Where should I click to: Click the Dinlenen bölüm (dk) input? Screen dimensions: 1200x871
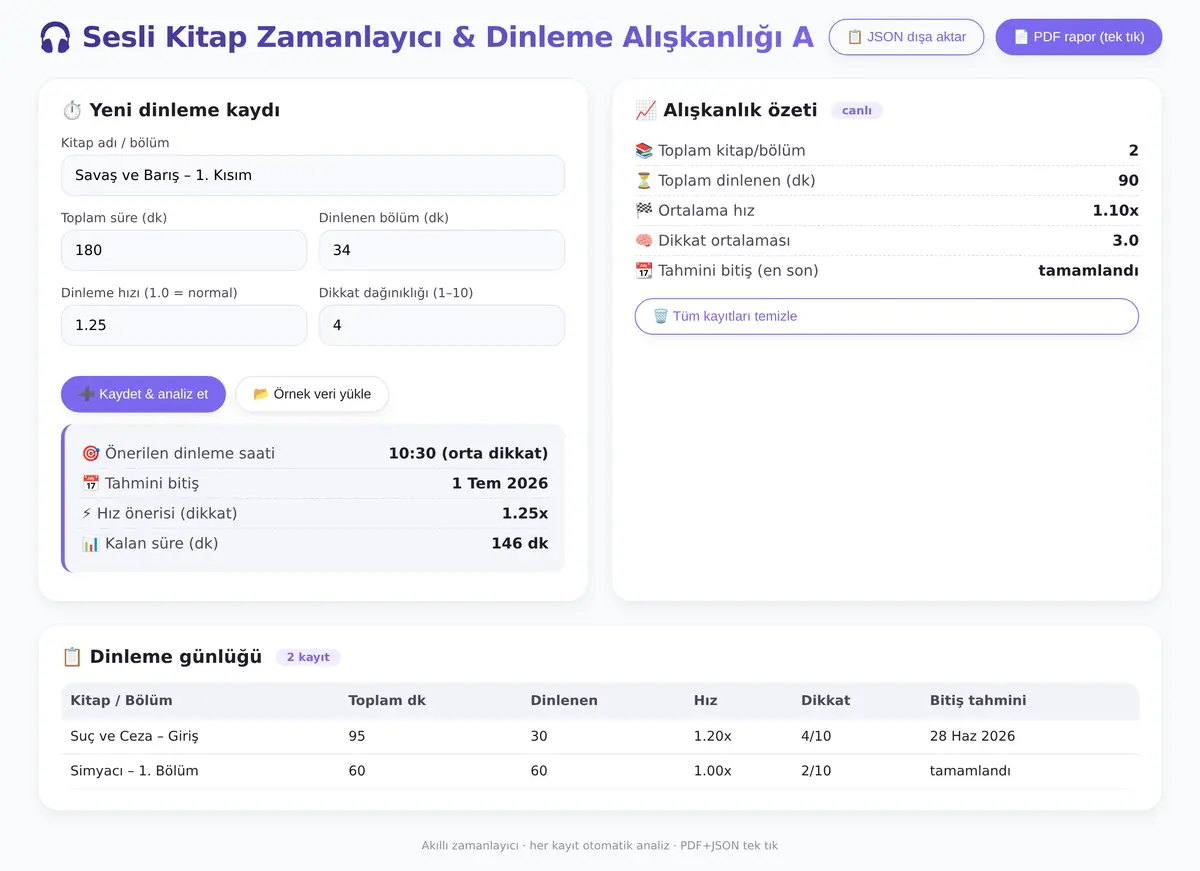click(x=442, y=250)
